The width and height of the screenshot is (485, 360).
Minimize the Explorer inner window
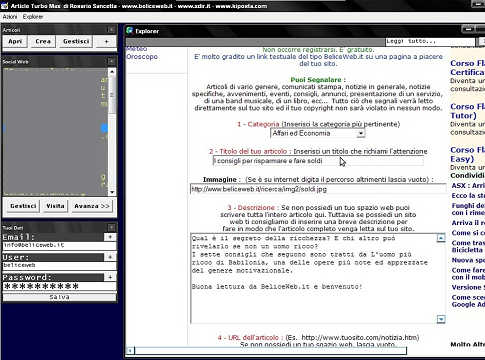(468, 29)
